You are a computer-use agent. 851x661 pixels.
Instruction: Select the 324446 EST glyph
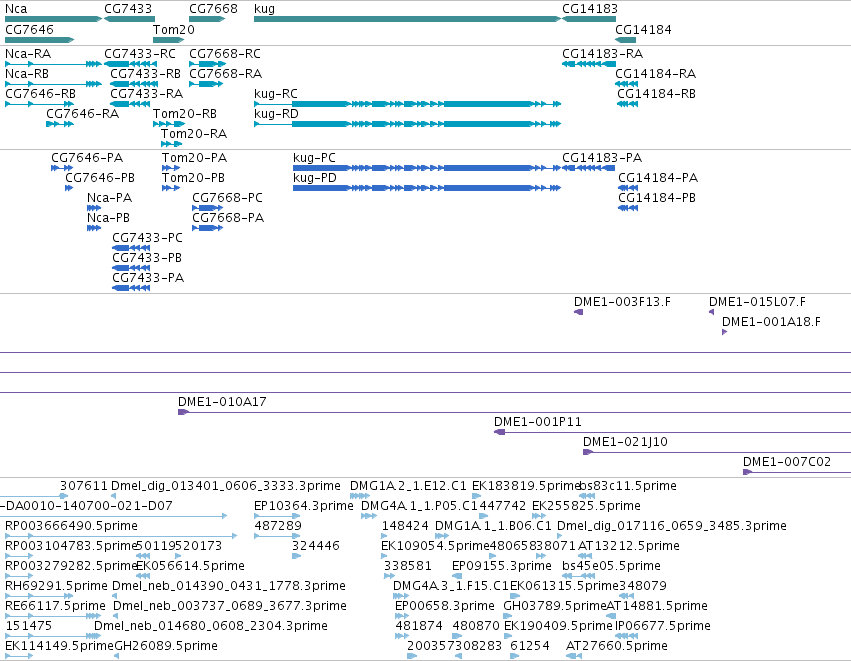(296, 556)
